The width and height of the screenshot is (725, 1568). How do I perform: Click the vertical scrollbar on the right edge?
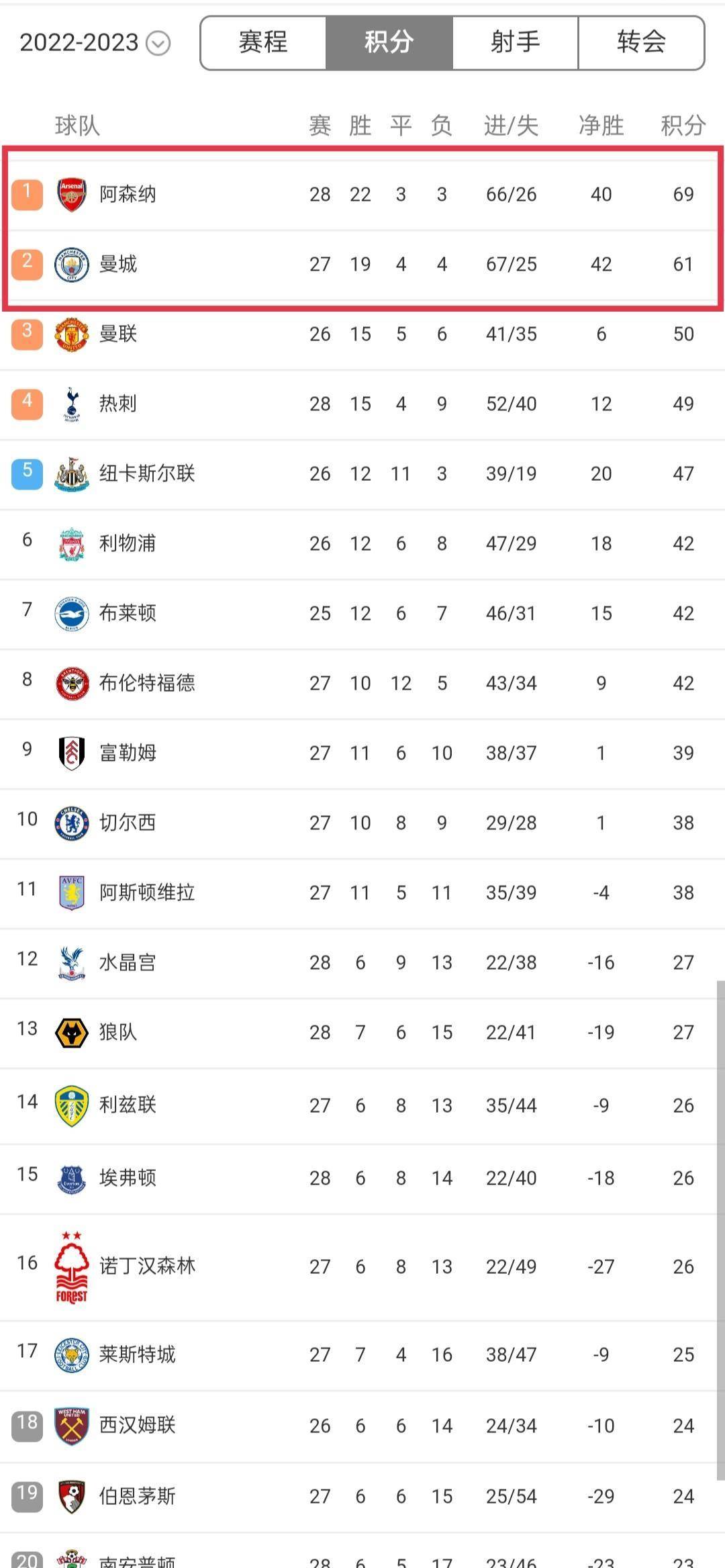click(x=721, y=1230)
